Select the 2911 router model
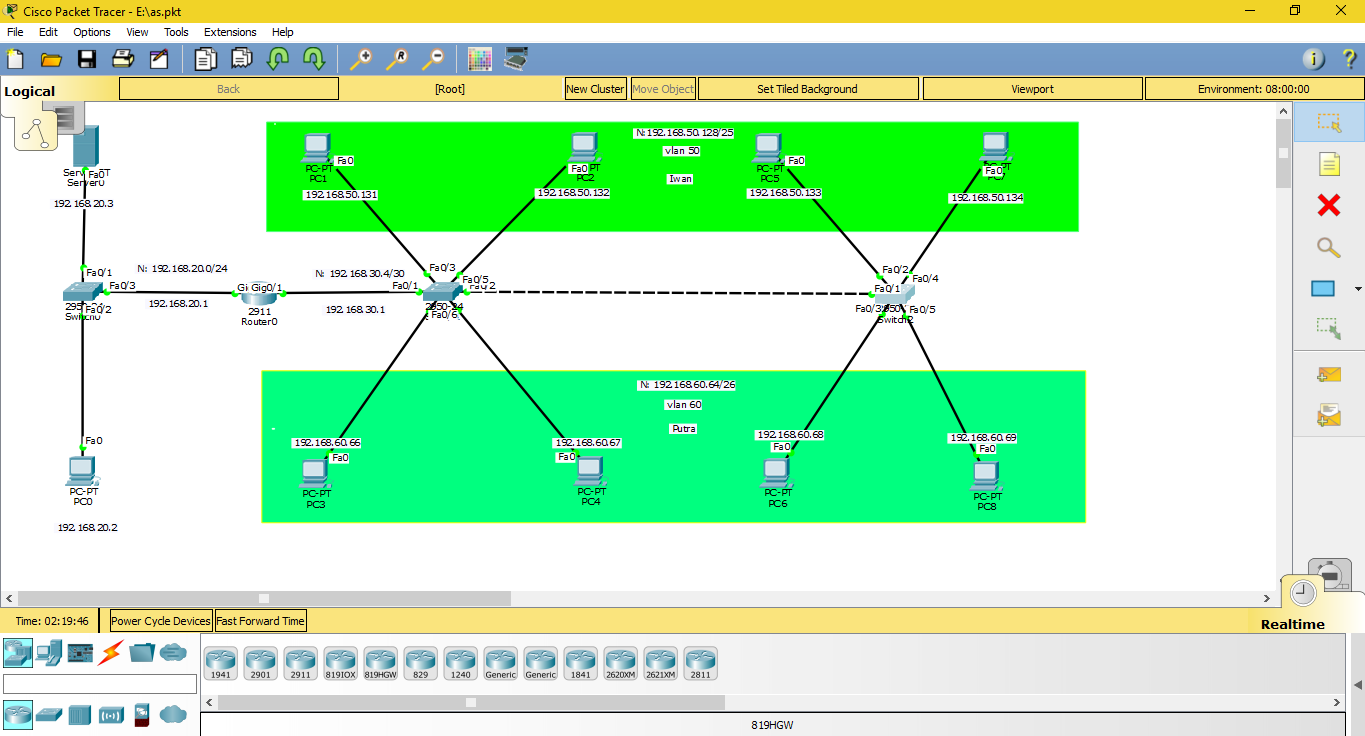Image resolution: width=1365 pixels, height=736 pixels. pyautogui.click(x=300, y=662)
